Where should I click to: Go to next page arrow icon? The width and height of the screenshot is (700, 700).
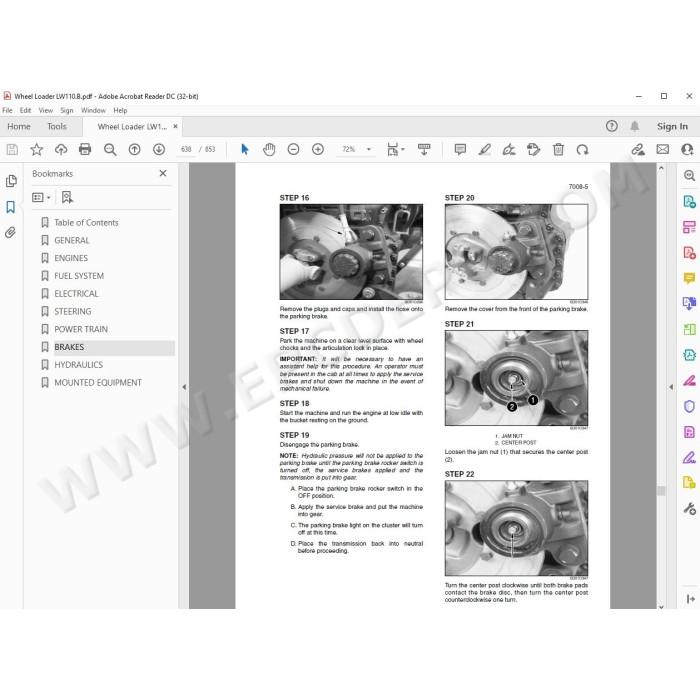point(159,150)
